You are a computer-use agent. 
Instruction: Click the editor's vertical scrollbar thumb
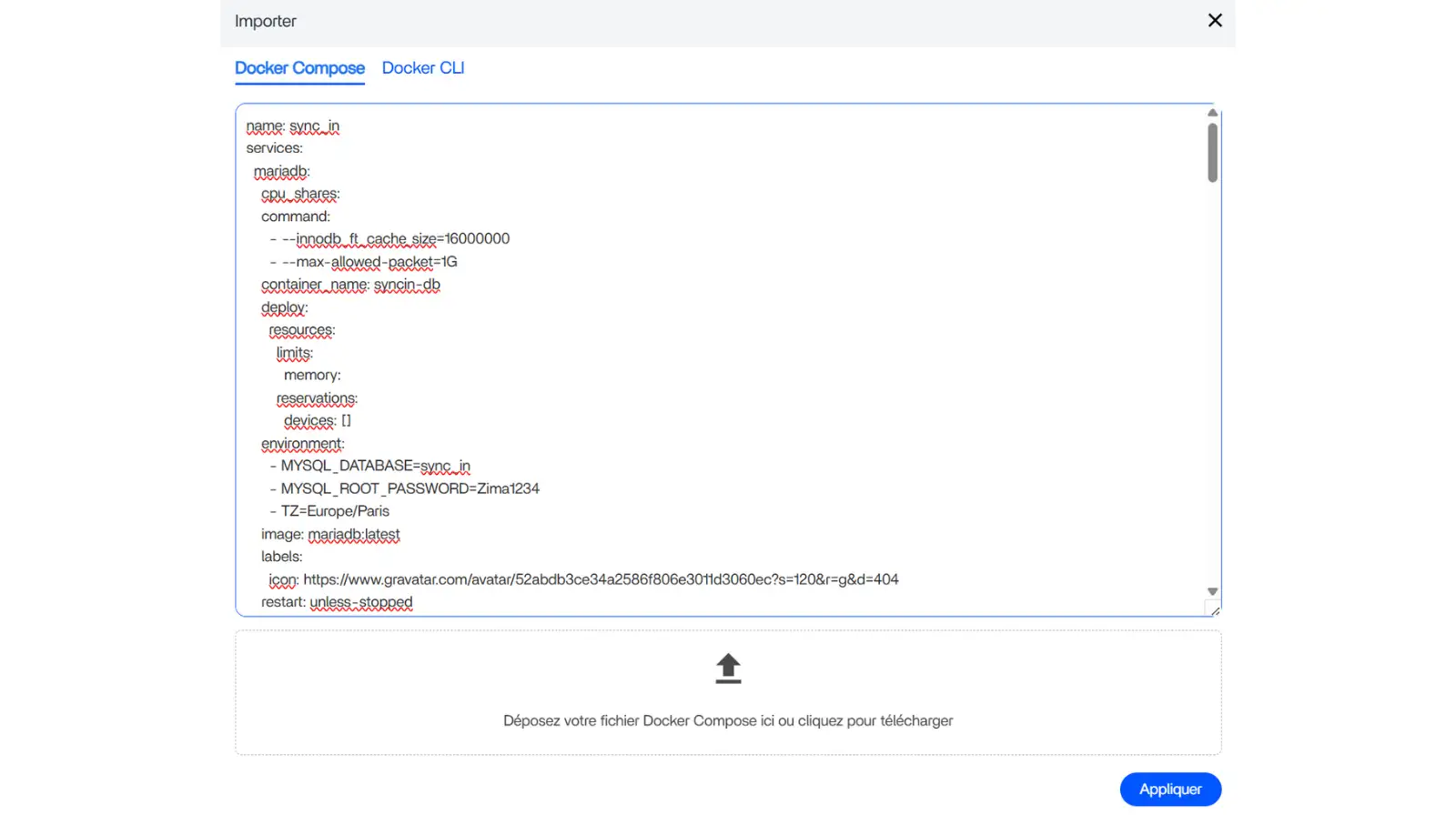point(1212,153)
